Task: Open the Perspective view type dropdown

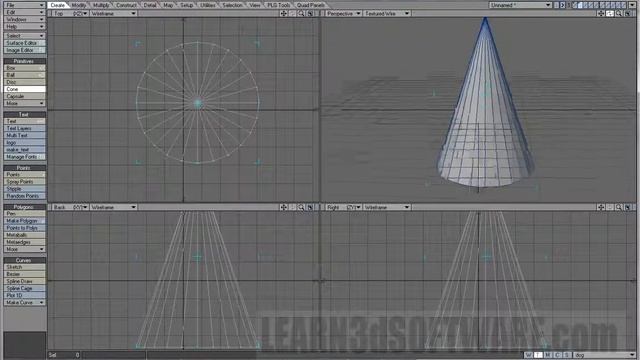Action: point(343,13)
